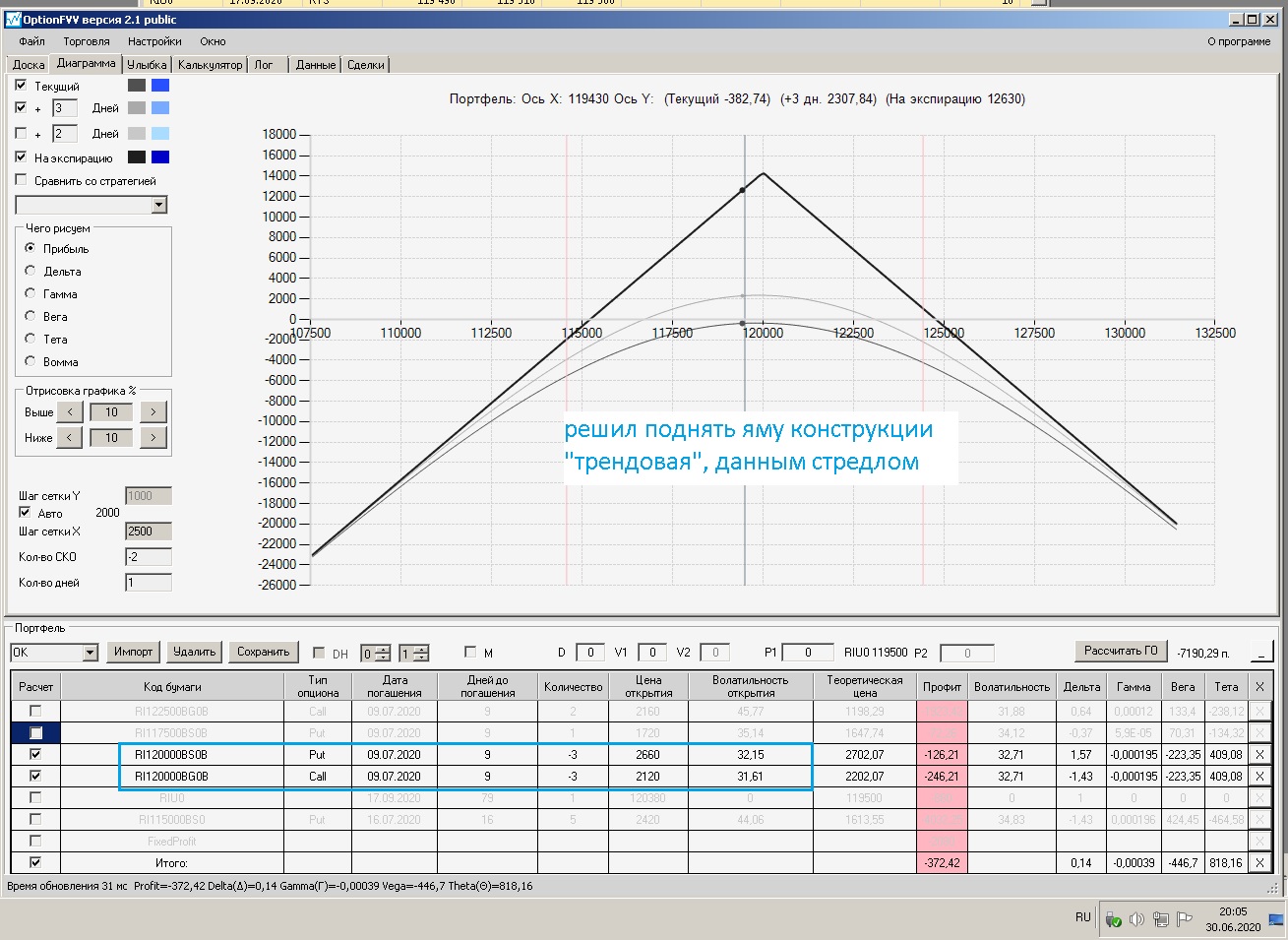Remove the RI120000BS0B Put row with its X
This screenshot has height=940, width=1288.
[1259, 755]
